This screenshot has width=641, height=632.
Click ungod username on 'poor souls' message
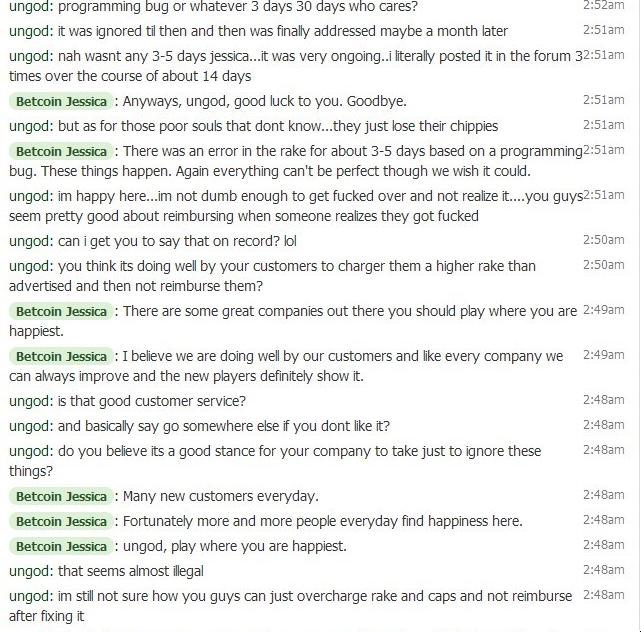pos(29,126)
